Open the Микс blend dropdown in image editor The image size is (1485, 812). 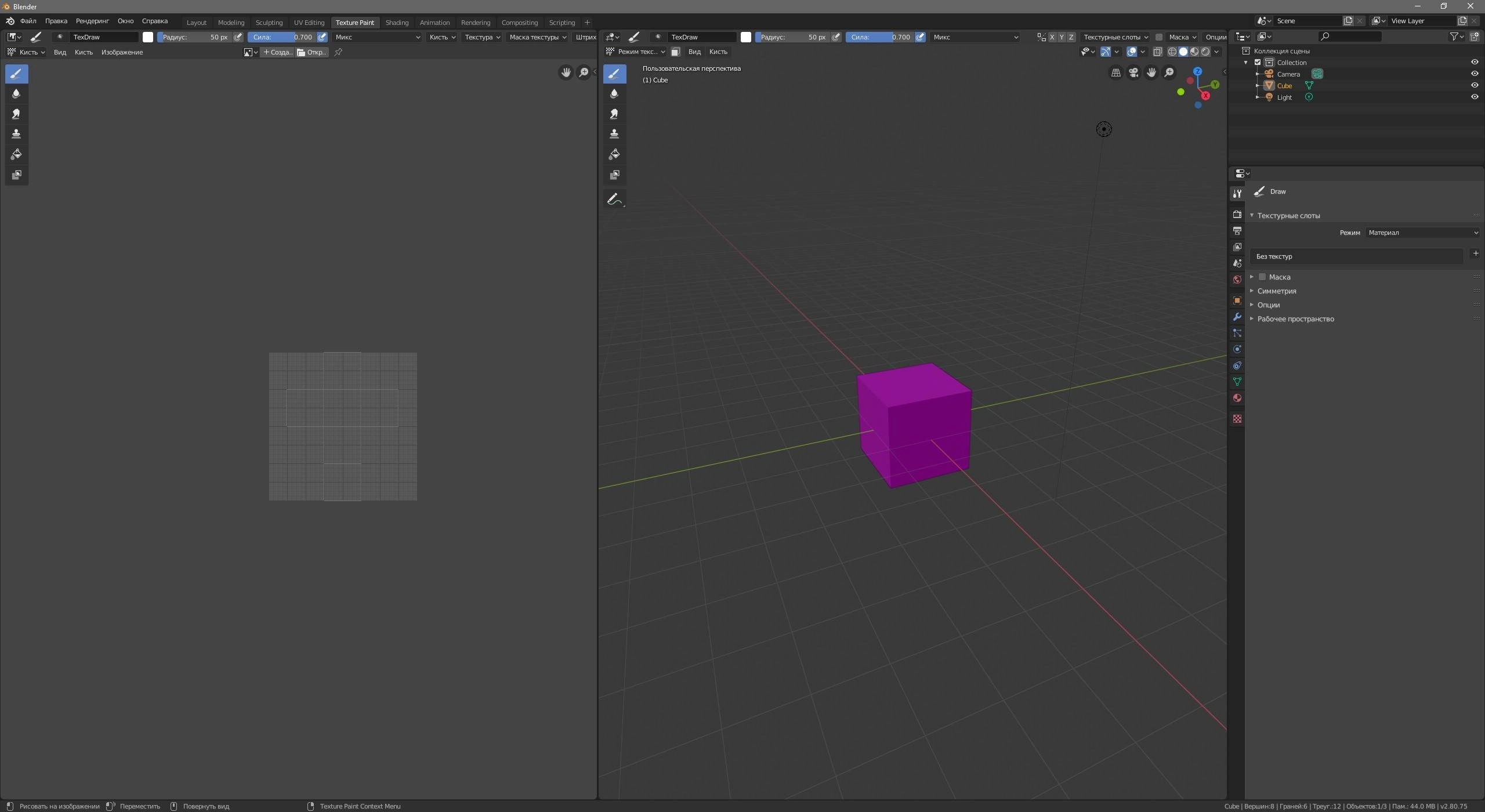tap(377, 37)
